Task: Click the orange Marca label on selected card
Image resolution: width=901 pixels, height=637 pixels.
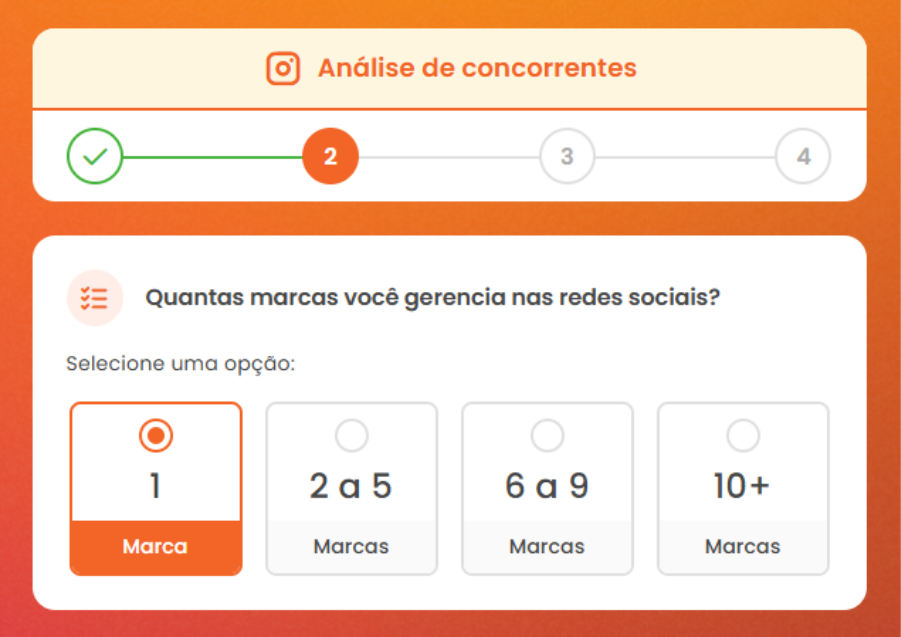Action: pos(155,546)
